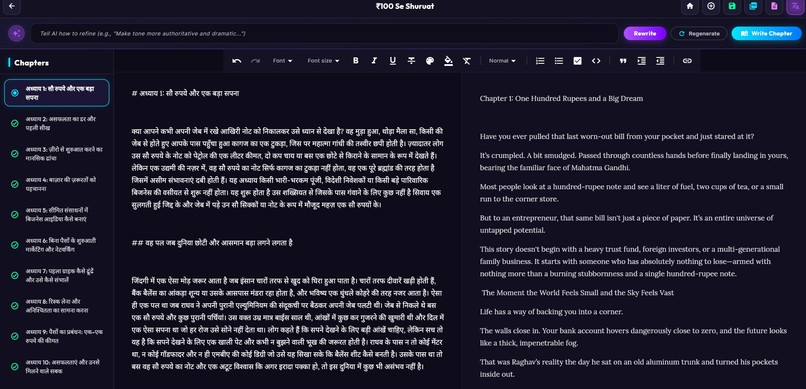
Task: Insert a bulleted list
Action: (x=559, y=61)
